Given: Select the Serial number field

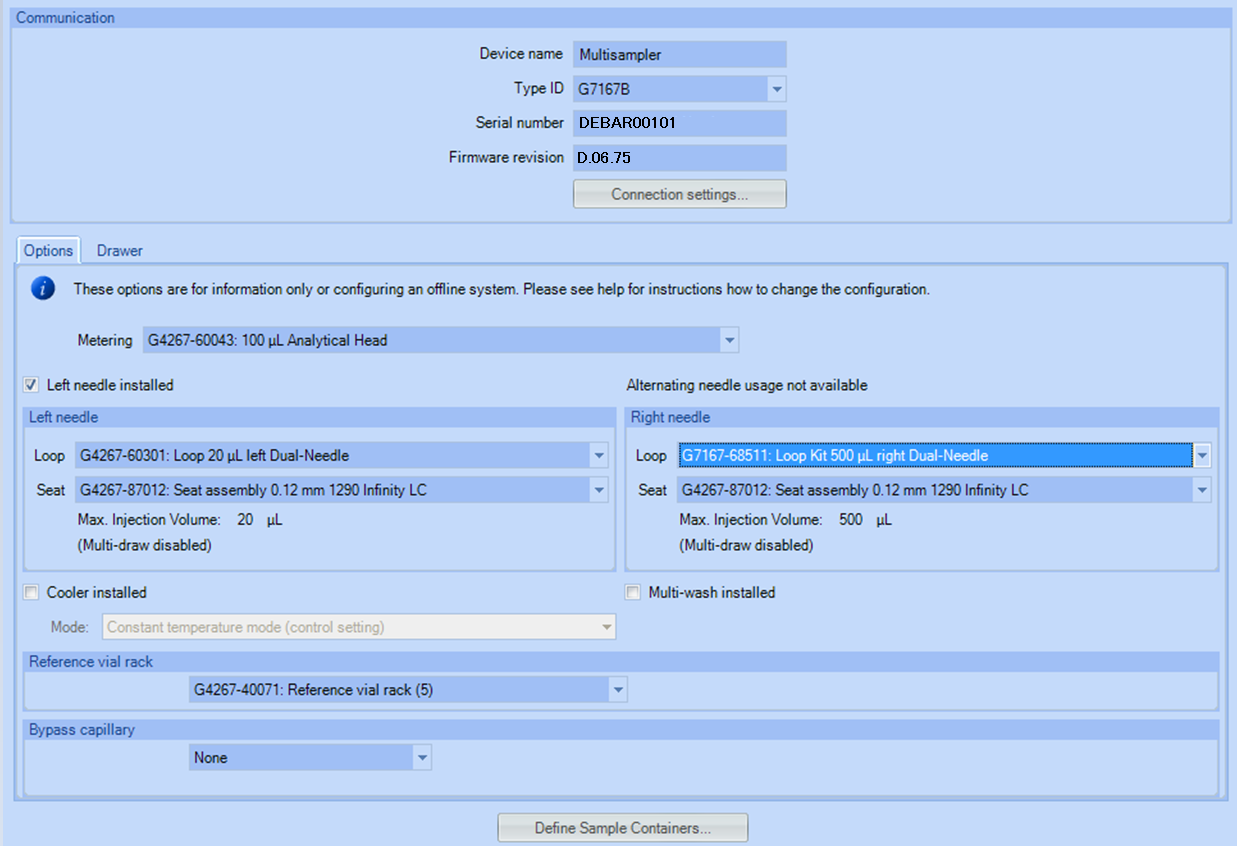Looking at the screenshot, I should [679, 122].
